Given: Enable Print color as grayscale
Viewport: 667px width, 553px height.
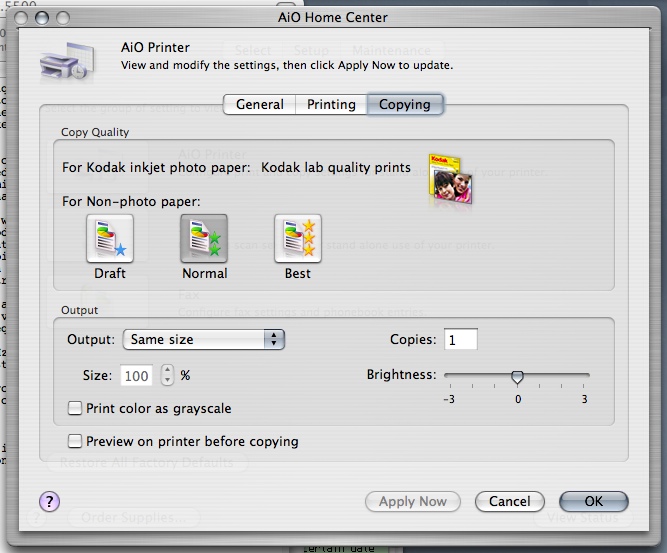Looking at the screenshot, I should 75,408.
